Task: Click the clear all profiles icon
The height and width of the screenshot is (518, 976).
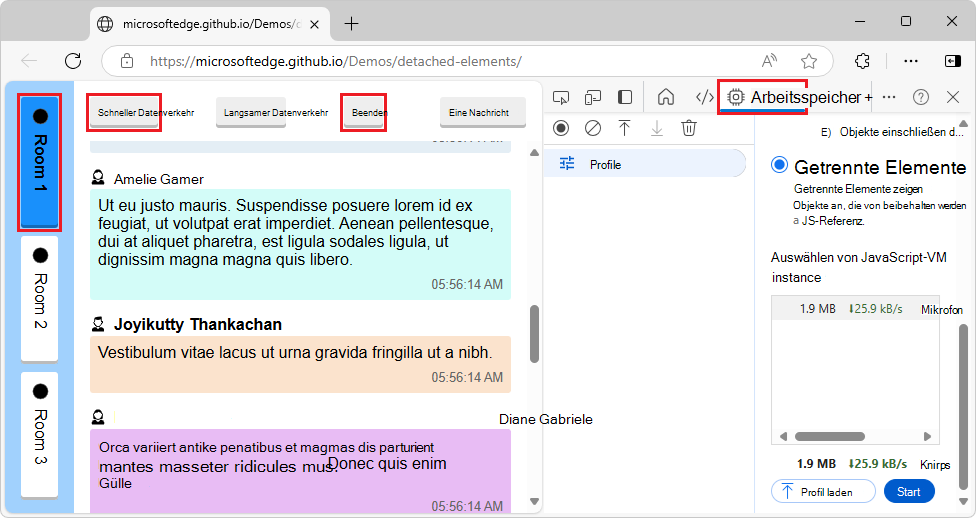Action: pyautogui.click(x=593, y=128)
